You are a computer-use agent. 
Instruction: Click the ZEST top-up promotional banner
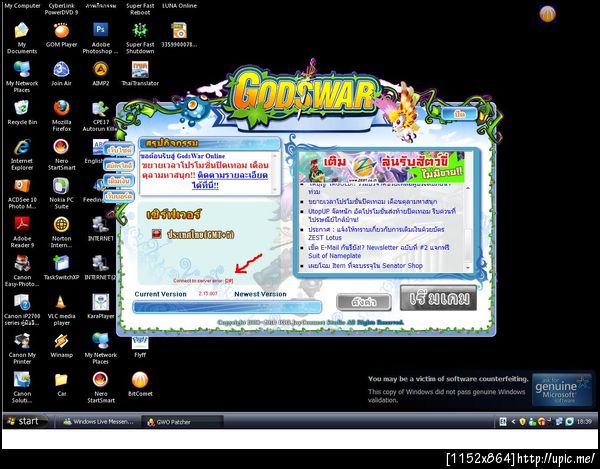pyautogui.click(x=382, y=167)
